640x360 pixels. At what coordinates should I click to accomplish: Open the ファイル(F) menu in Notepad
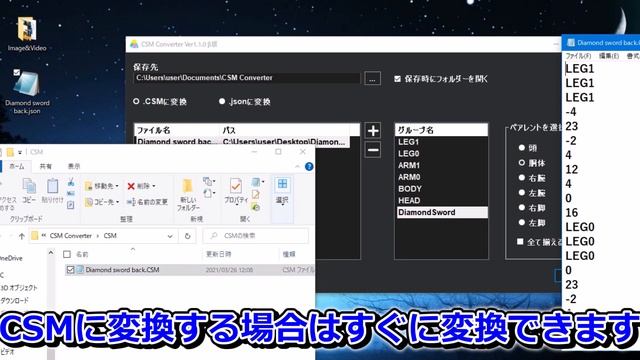[578, 56]
